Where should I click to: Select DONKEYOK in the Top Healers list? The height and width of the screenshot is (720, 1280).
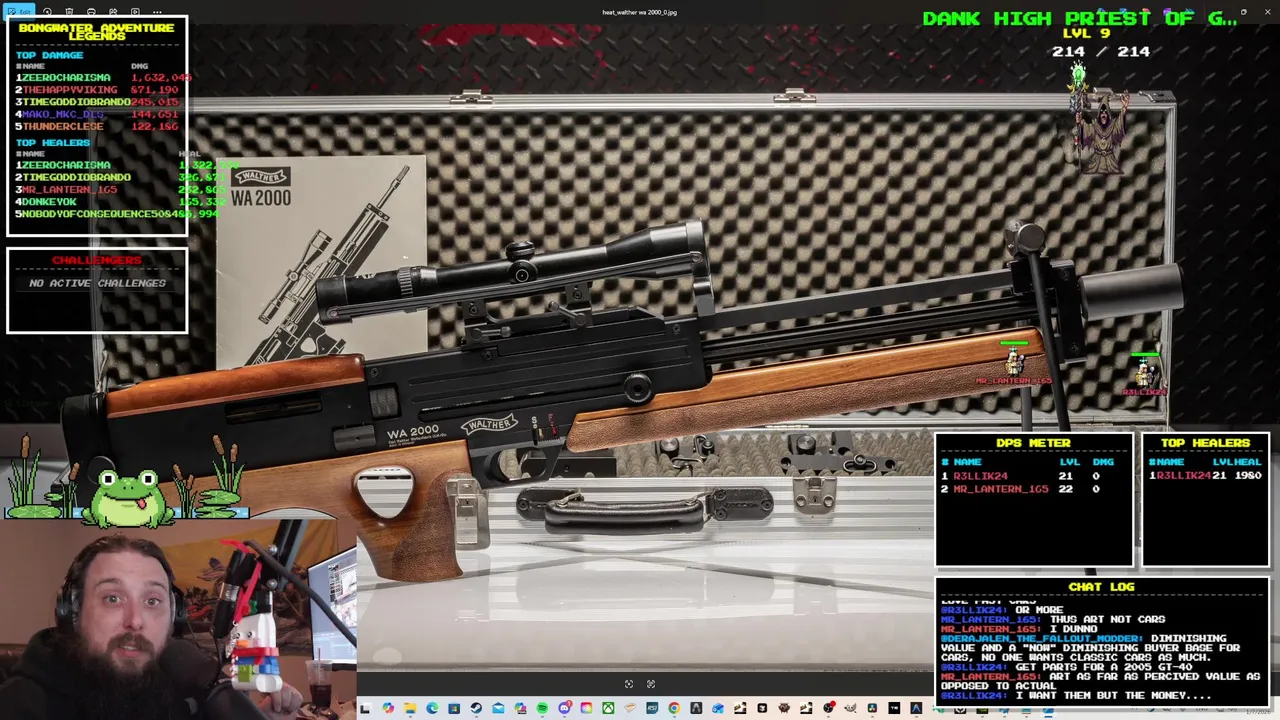tap(50, 202)
